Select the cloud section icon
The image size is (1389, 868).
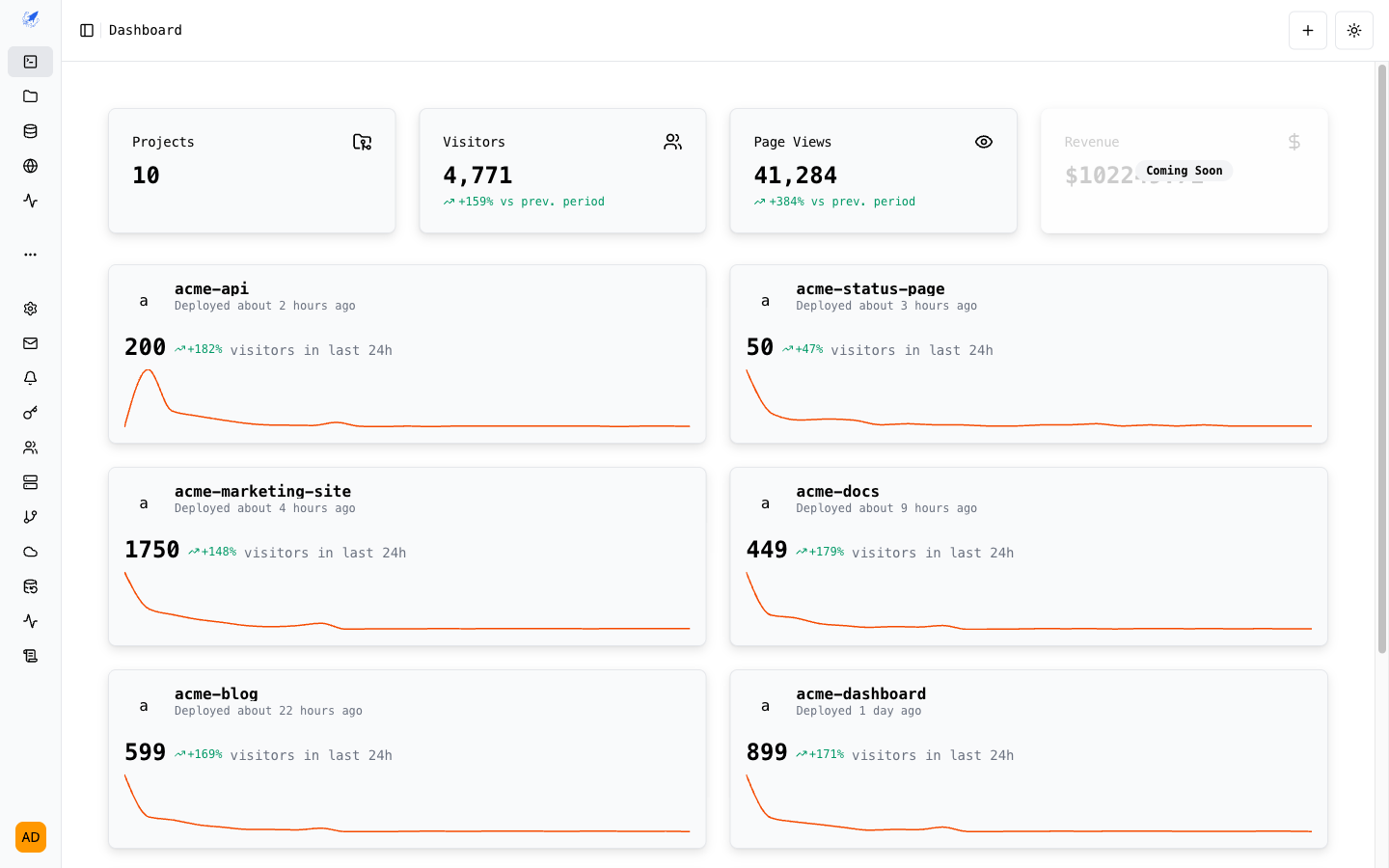(30, 551)
